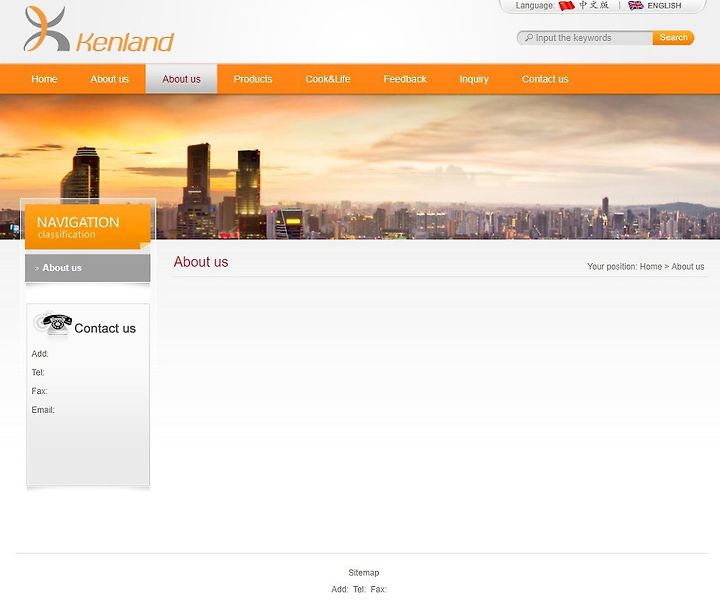Click the Contact us sidebar heading
This screenshot has height=604, width=720.
(x=105, y=328)
